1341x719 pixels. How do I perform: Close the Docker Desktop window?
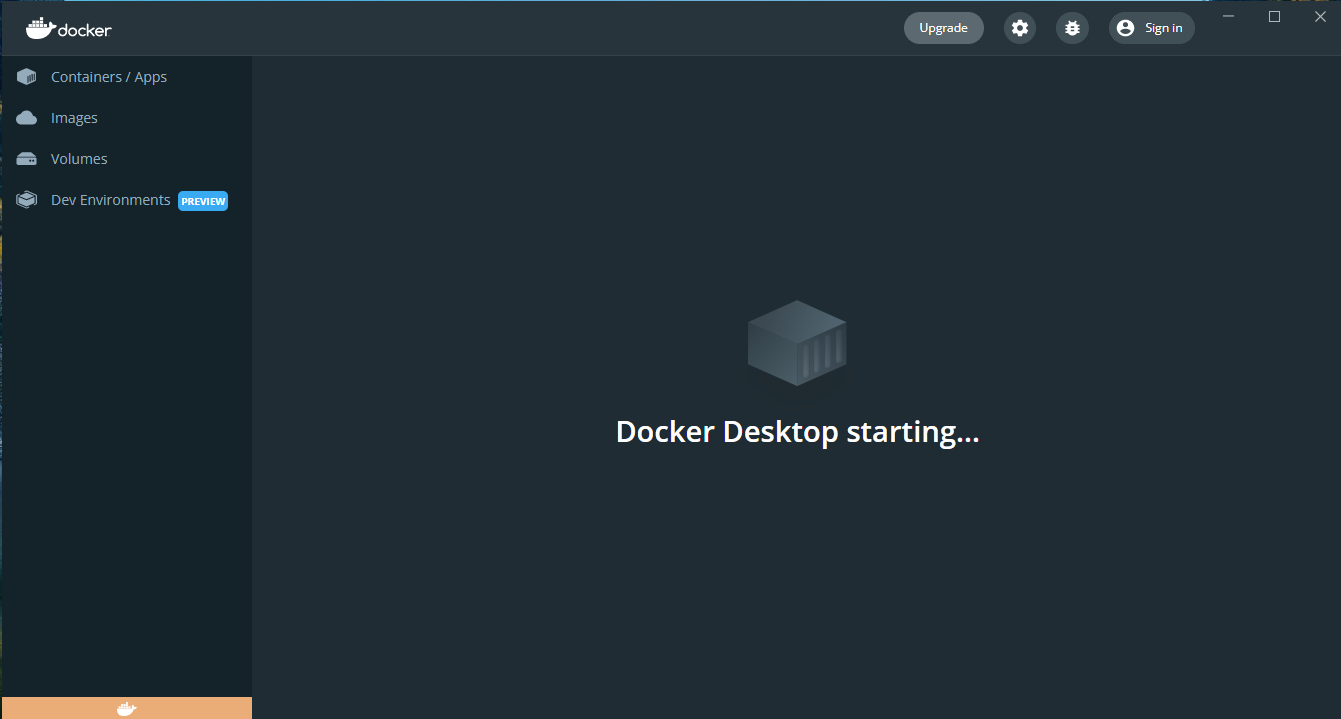pyautogui.click(x=1319, y=16)
